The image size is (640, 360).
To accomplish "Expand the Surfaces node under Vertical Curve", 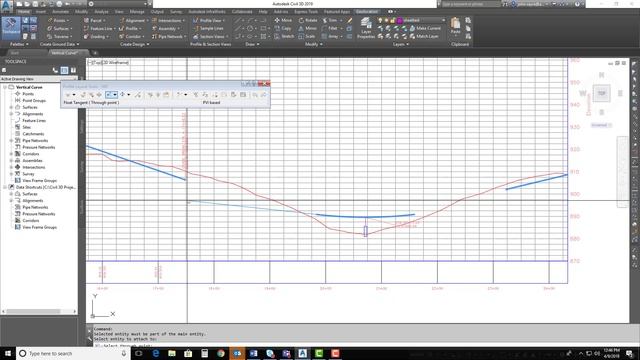I will pyautogui.click(x=11, y=107).
